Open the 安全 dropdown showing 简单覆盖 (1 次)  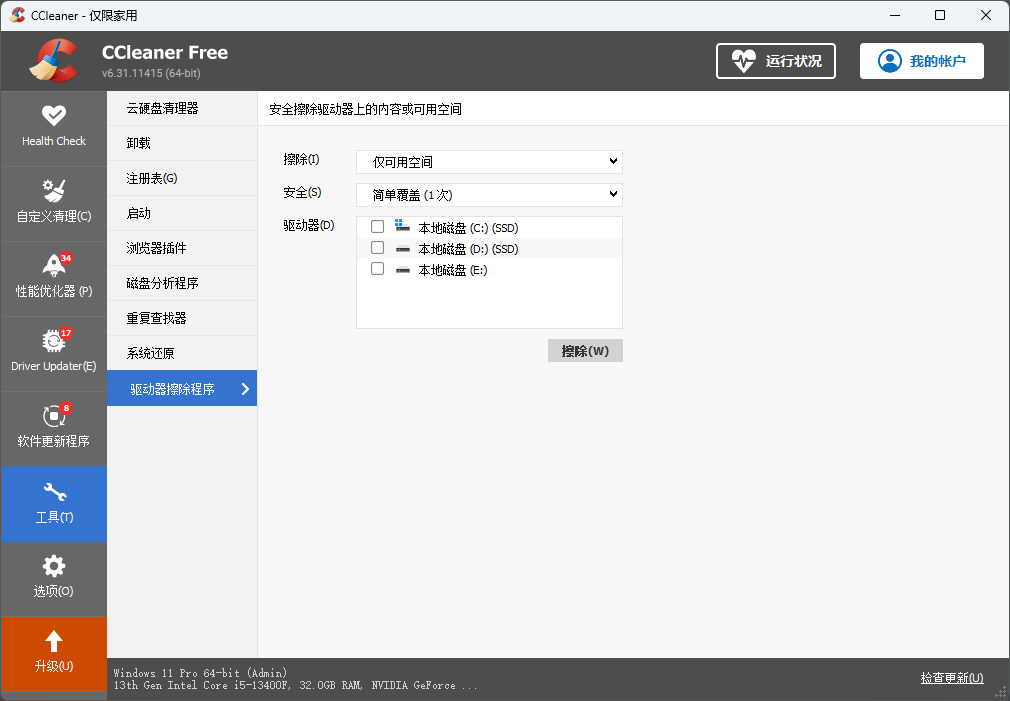point(490,195)
